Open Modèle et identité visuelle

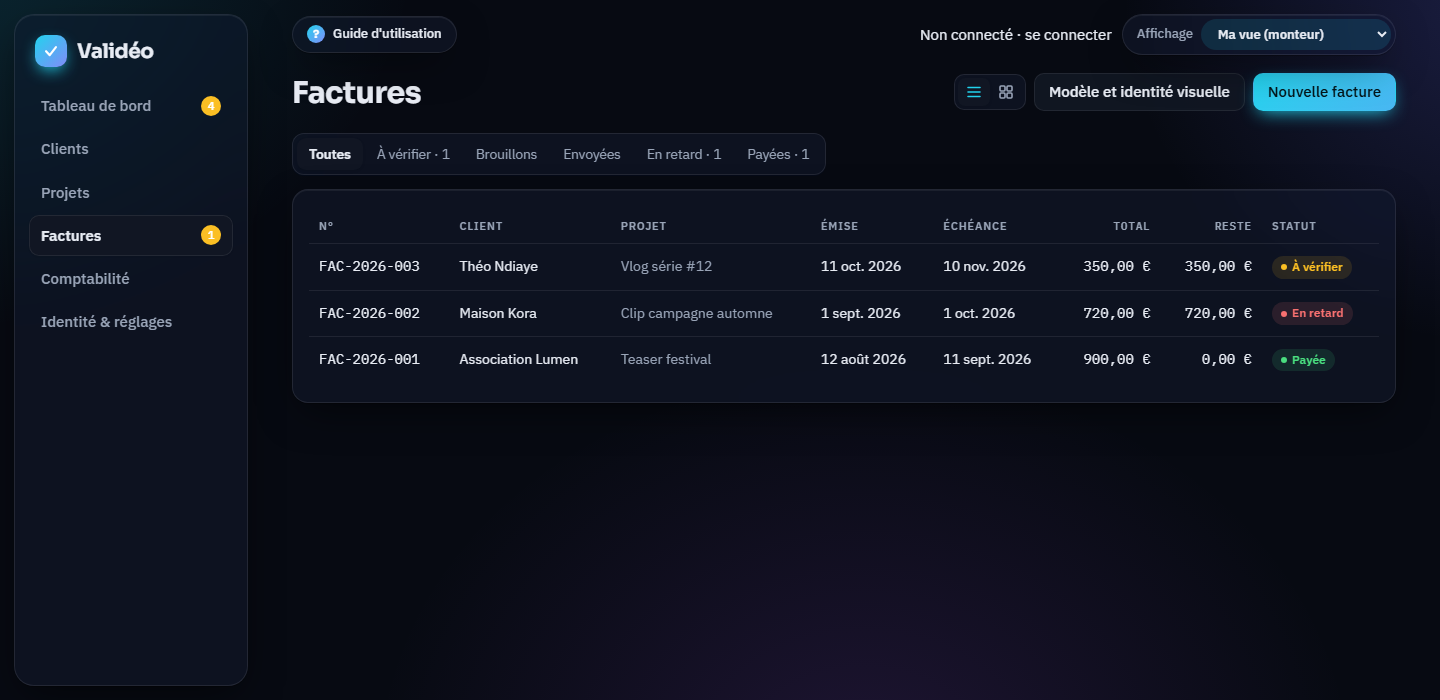tap(1139, 92)
